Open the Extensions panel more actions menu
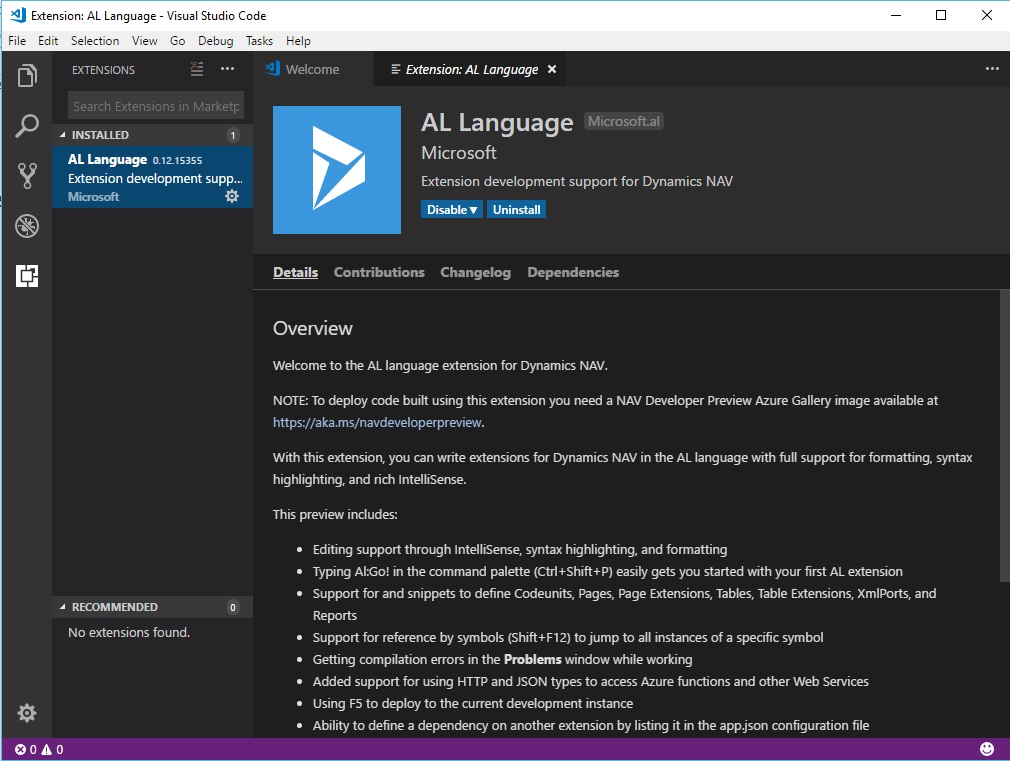1010x761 pixels. pos(228,70)
